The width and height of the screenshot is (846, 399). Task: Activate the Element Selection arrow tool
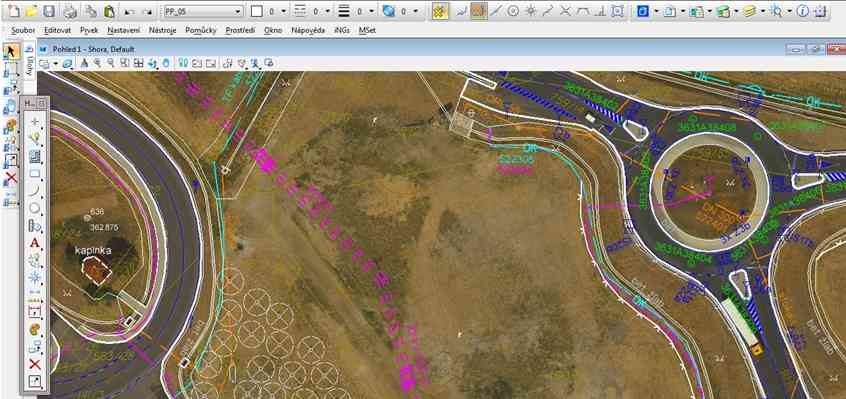click(11, 52)
